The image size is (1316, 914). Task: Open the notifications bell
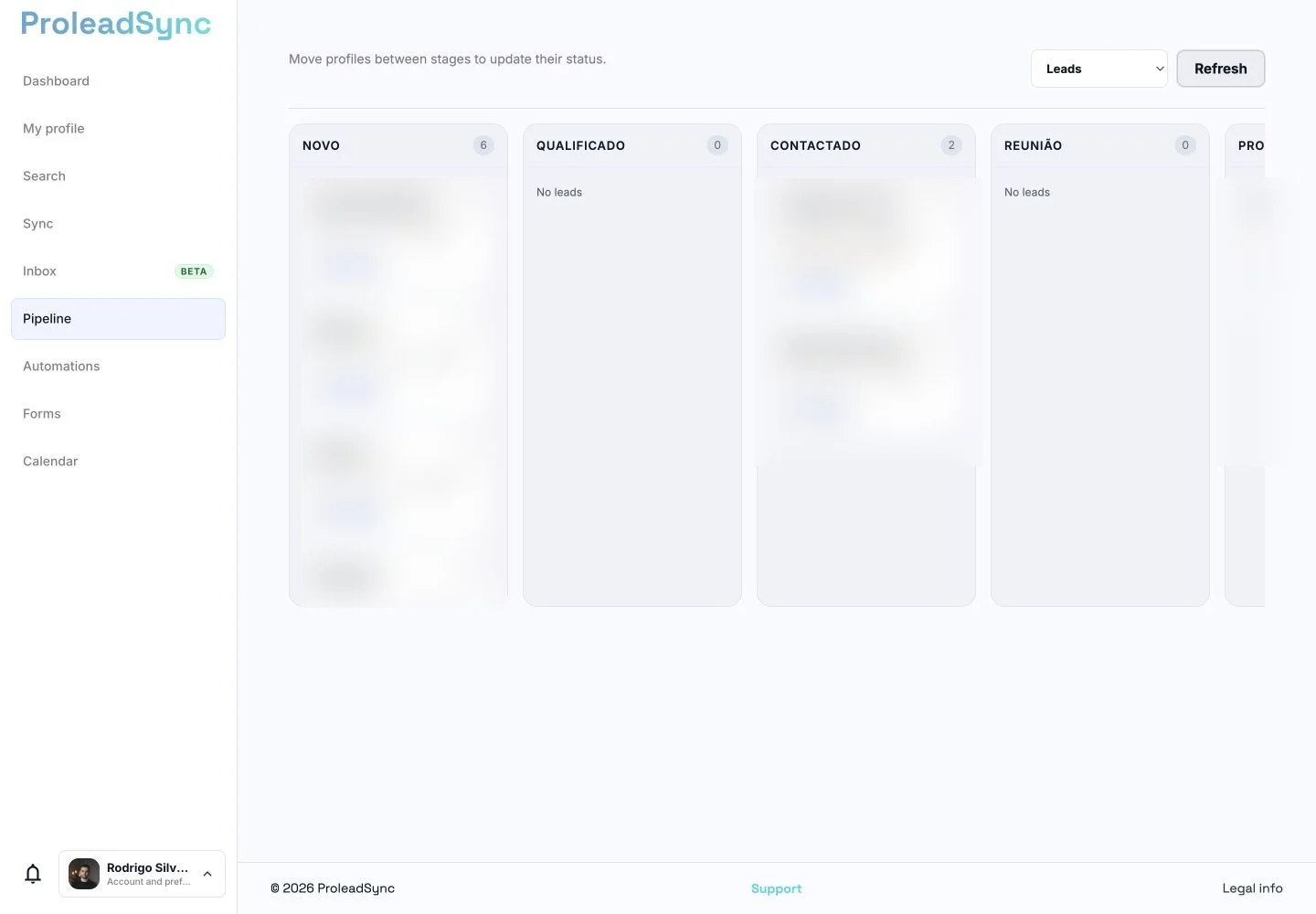click(x=33, y=874)
